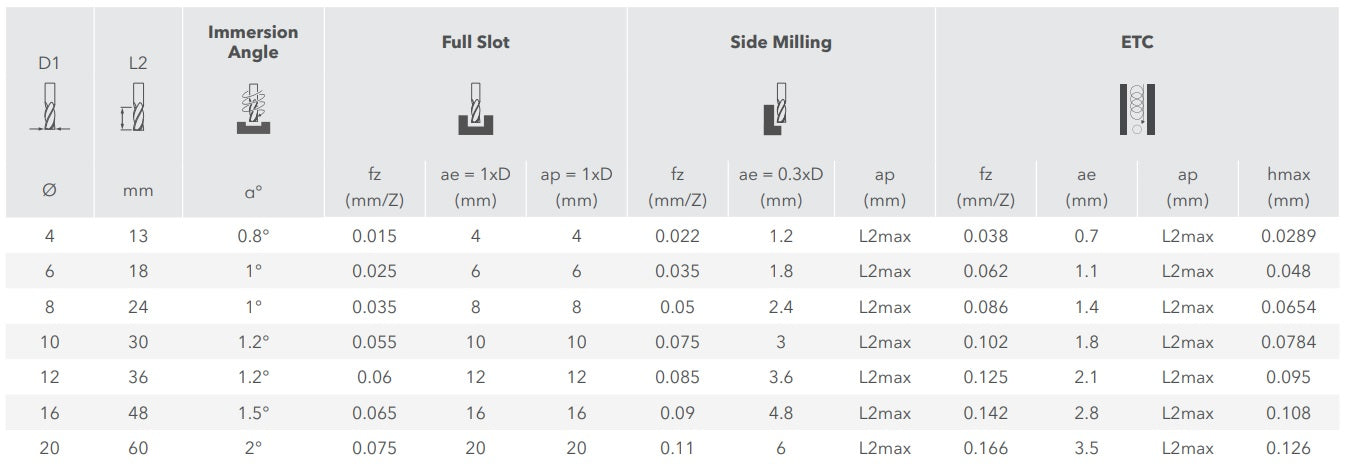
Task: Click the ap = 1xD column header
Action: point(576,187)
